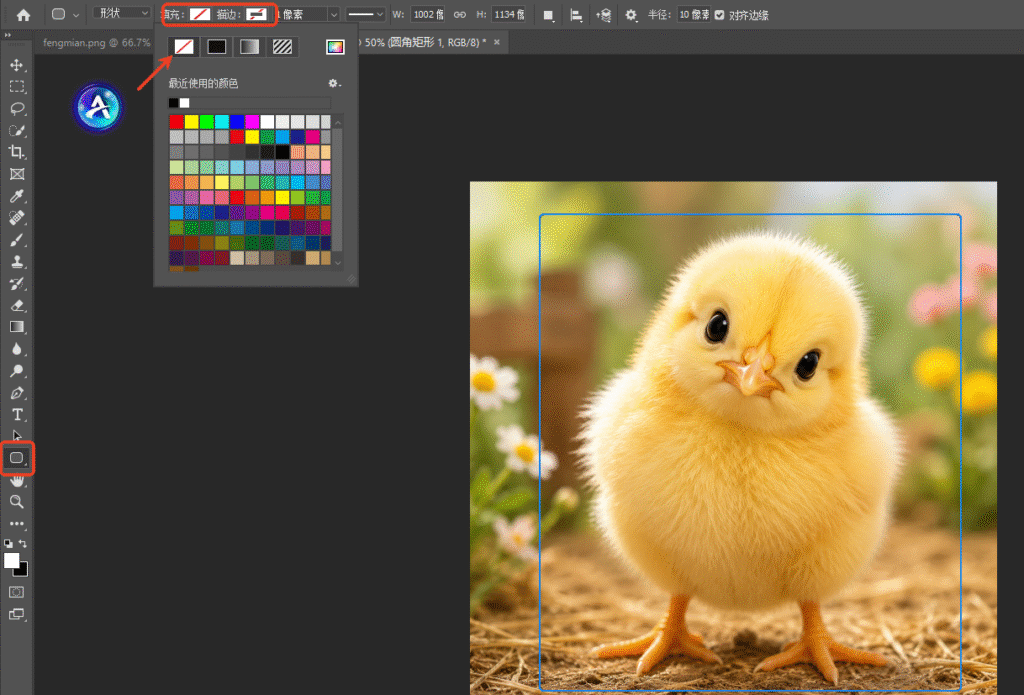The width and height of the screenshot is (1024, 695).
Task: Reset default foreground and background colors
Action: click(8, 543)
